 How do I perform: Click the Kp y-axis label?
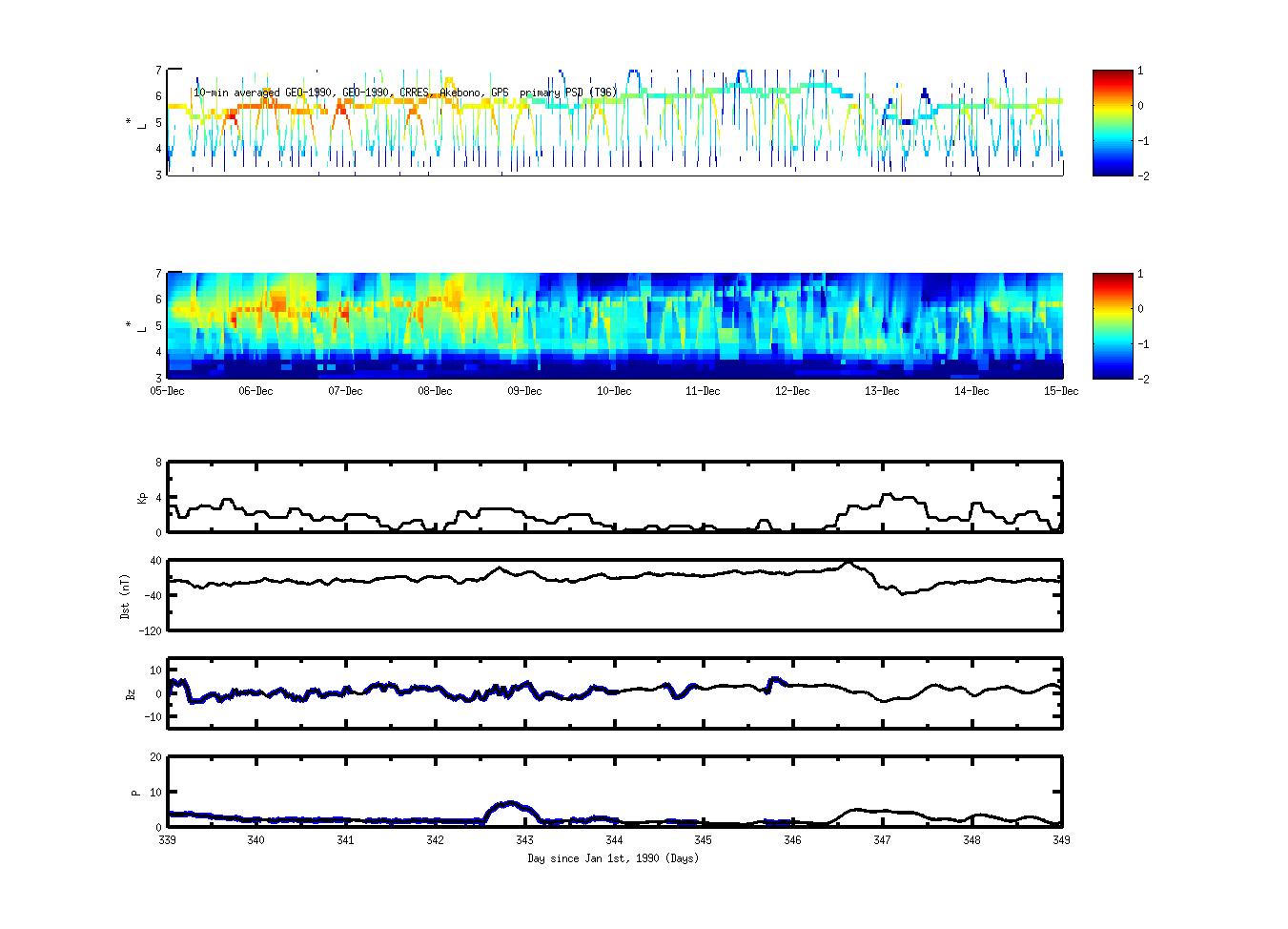pyautogui.click(x=143, y=498)
